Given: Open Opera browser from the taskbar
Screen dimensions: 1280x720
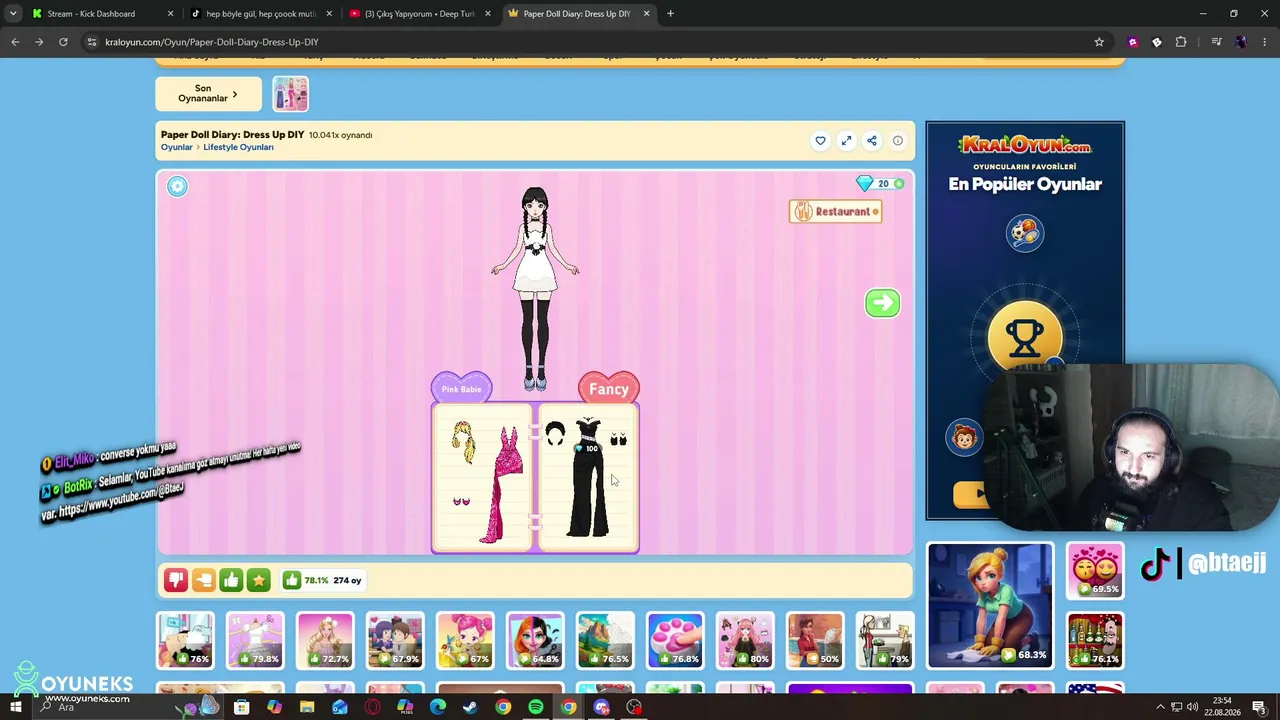Looking at the screenshot, I should click(373, 707).
